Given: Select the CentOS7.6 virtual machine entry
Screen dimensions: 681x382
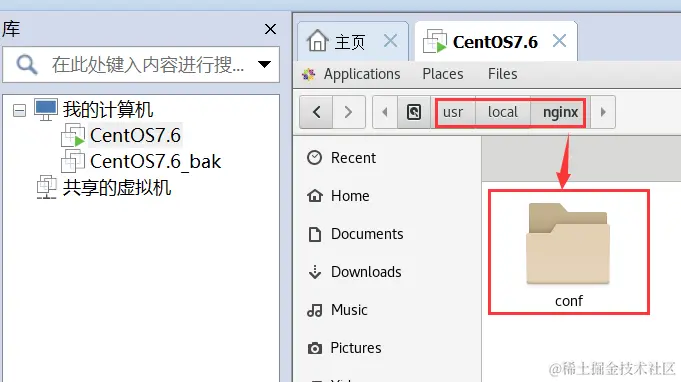Looking at the screenshot, I should pos(135,135).
